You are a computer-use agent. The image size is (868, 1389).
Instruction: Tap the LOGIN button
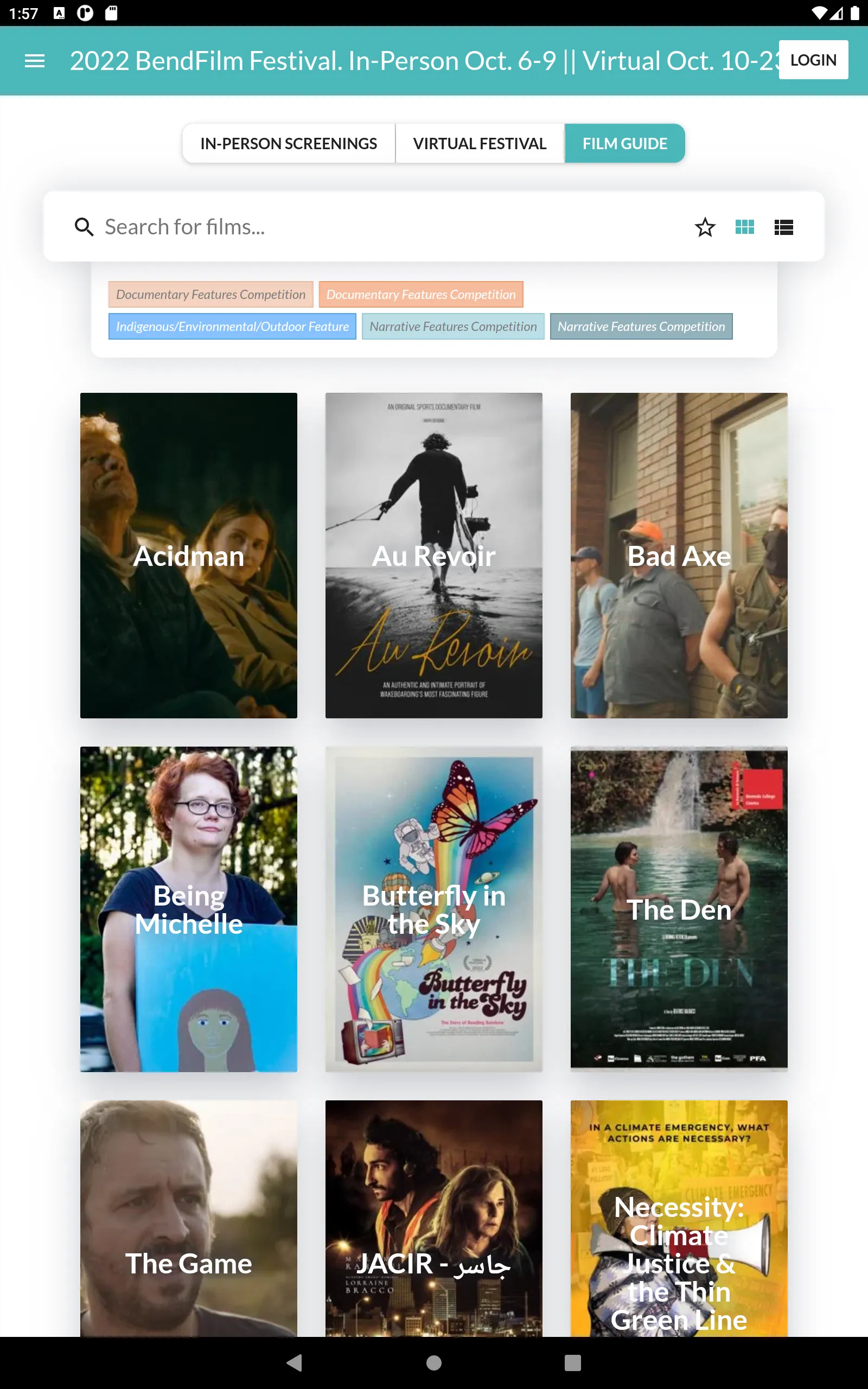pos(813,60)
